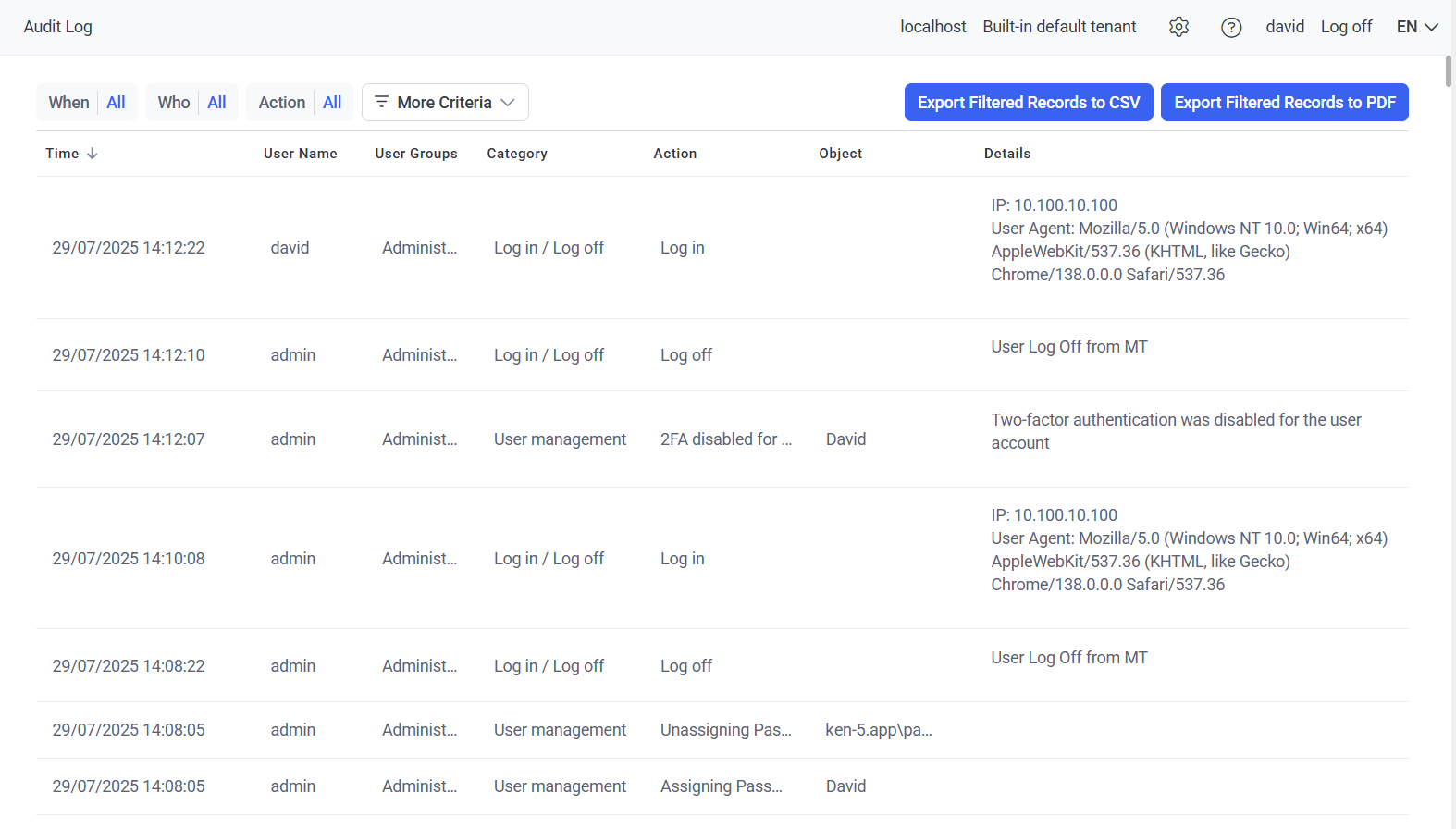The width and height of the screenshot is (1456, 829).
Task: Click the Time sort arrow icon
Action: point(93,154)
